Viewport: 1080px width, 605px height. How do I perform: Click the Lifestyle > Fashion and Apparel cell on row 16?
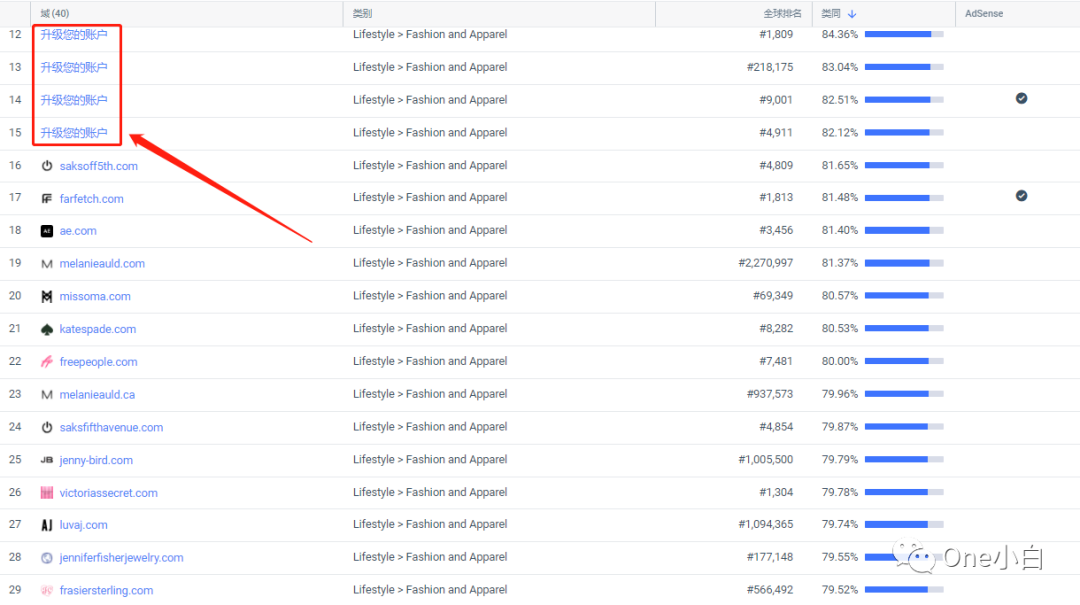pyautogui.click(x=430, y=165)
